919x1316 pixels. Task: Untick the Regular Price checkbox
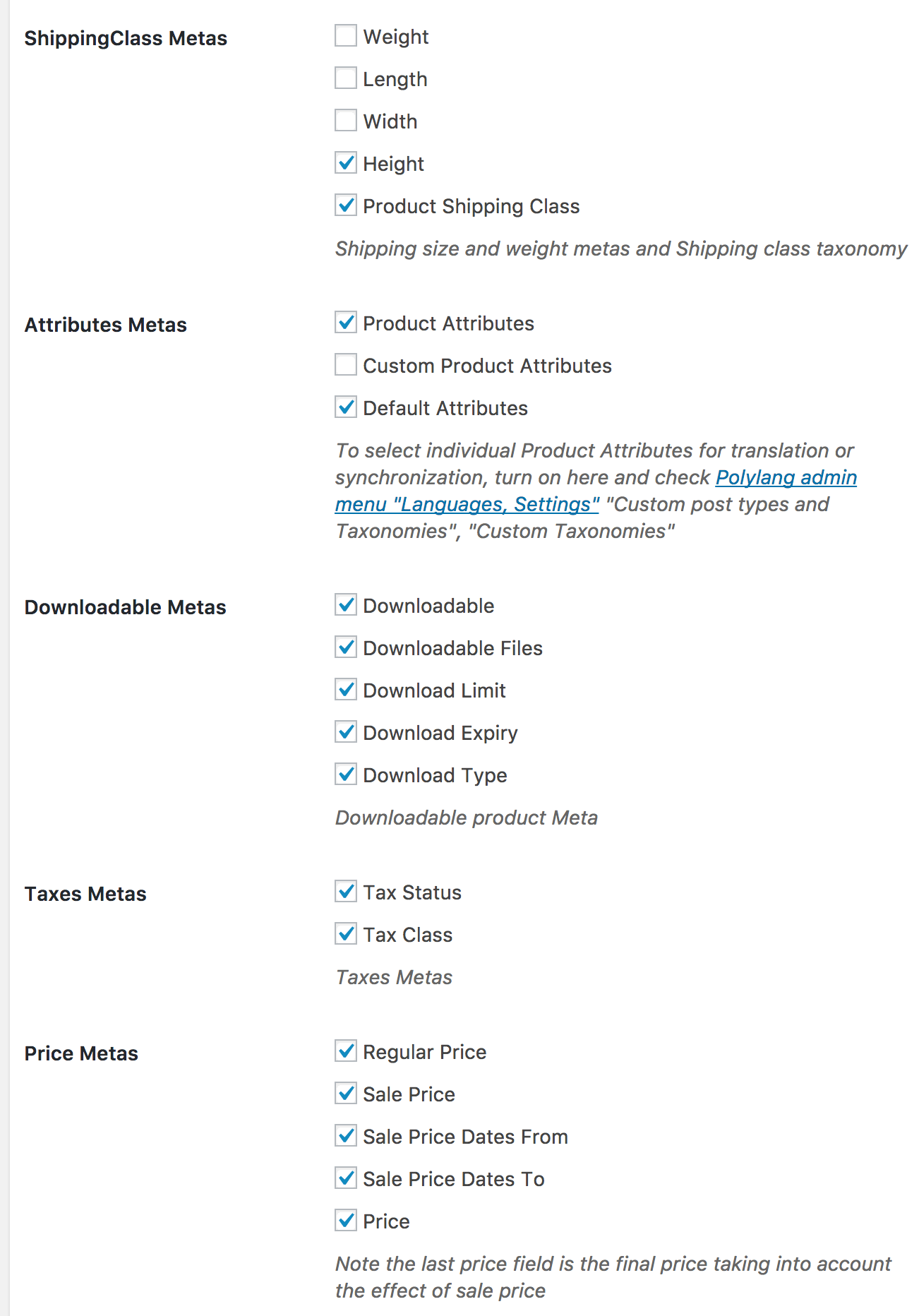(x=346, y=1051)
